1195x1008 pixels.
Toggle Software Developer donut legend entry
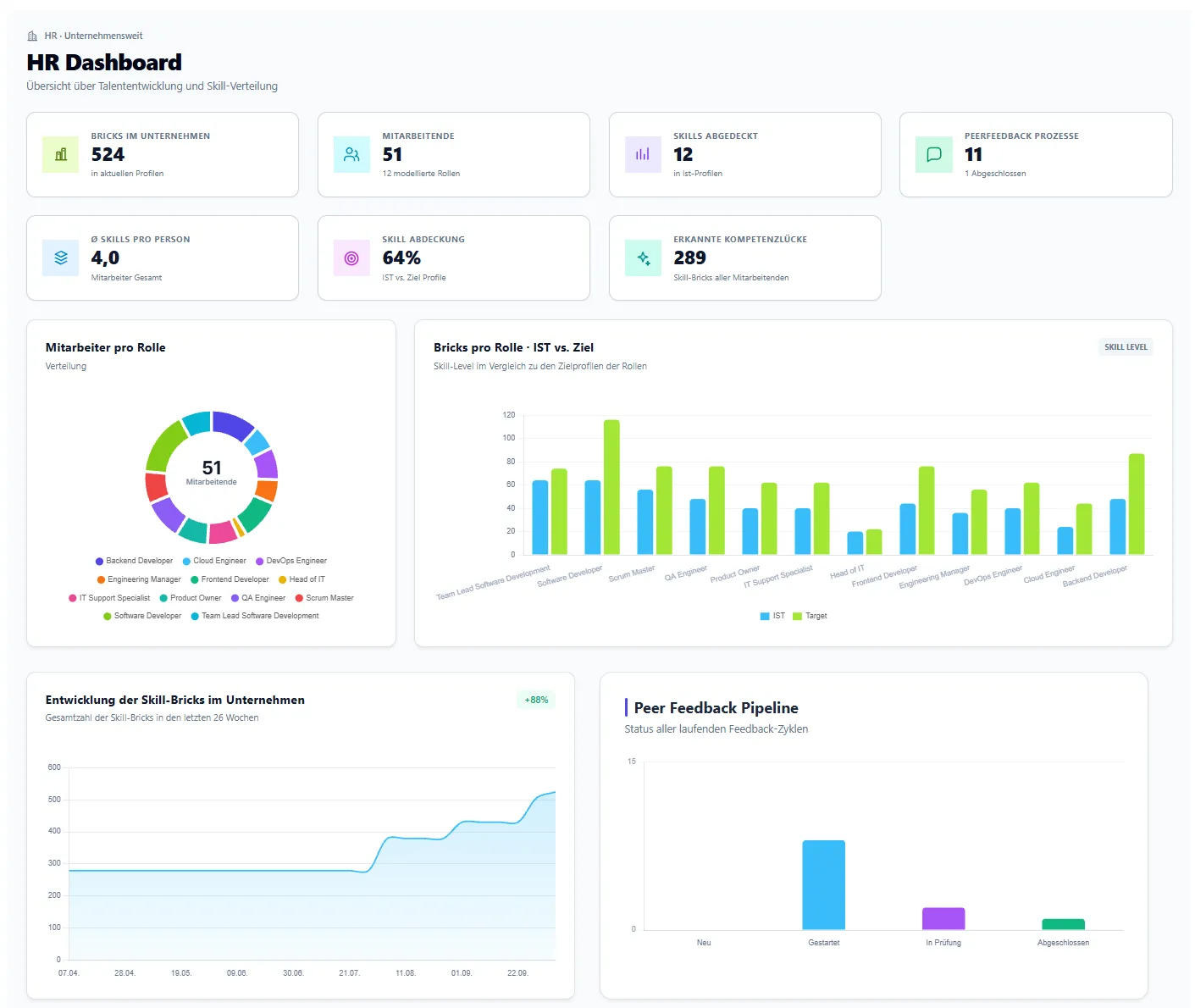point(142,616)
